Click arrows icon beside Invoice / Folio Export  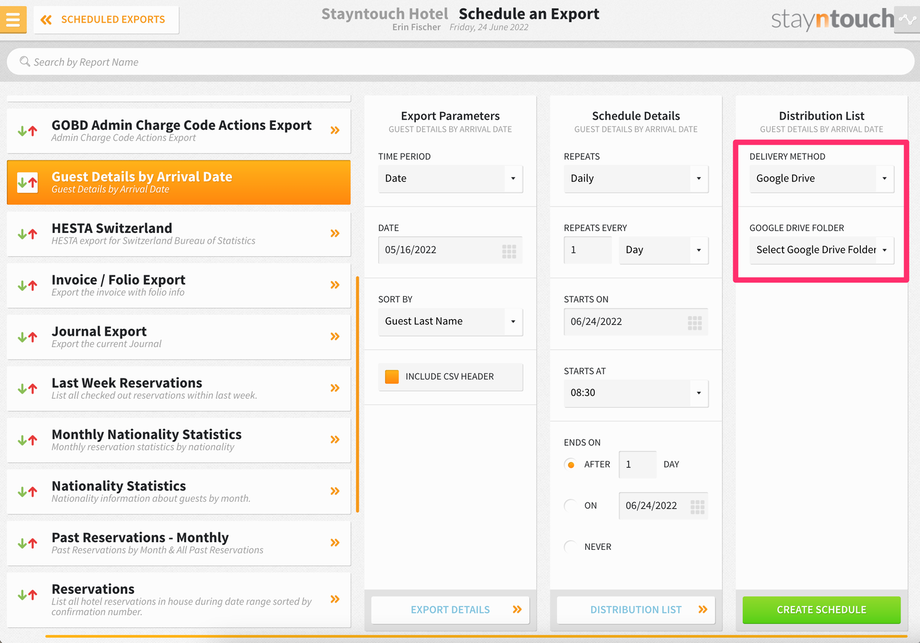pos(27,286)
